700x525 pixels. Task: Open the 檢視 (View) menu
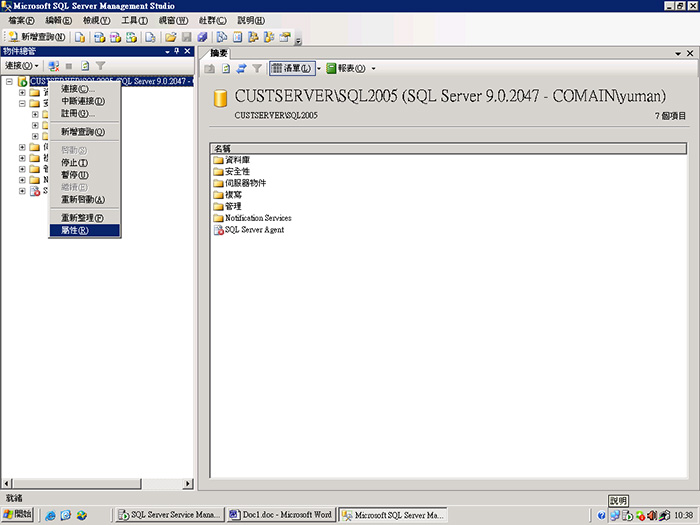coord(96,21)
